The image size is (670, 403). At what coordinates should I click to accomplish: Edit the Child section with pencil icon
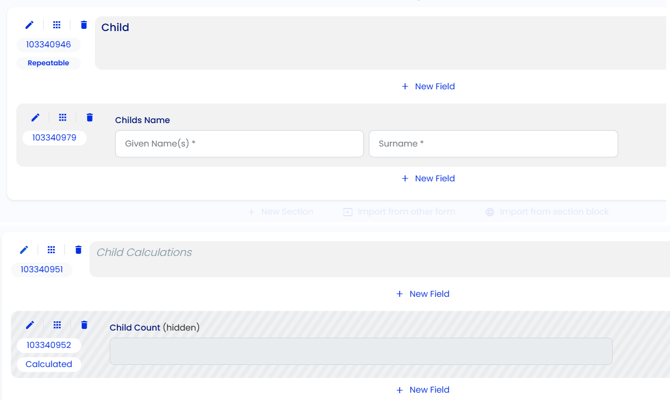point(29,25)
